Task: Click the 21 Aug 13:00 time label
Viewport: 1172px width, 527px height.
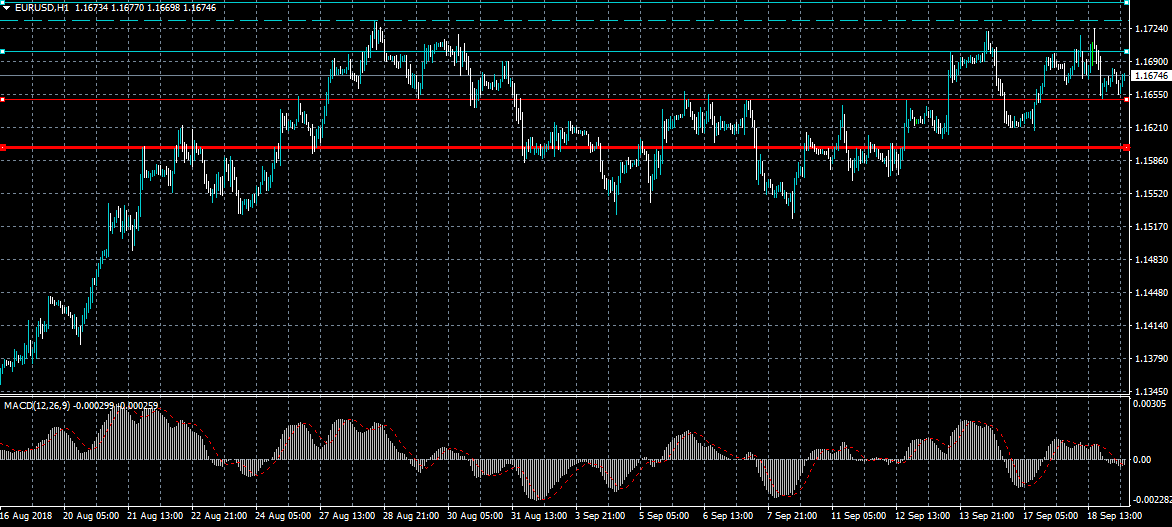Action: click(155, 517)
